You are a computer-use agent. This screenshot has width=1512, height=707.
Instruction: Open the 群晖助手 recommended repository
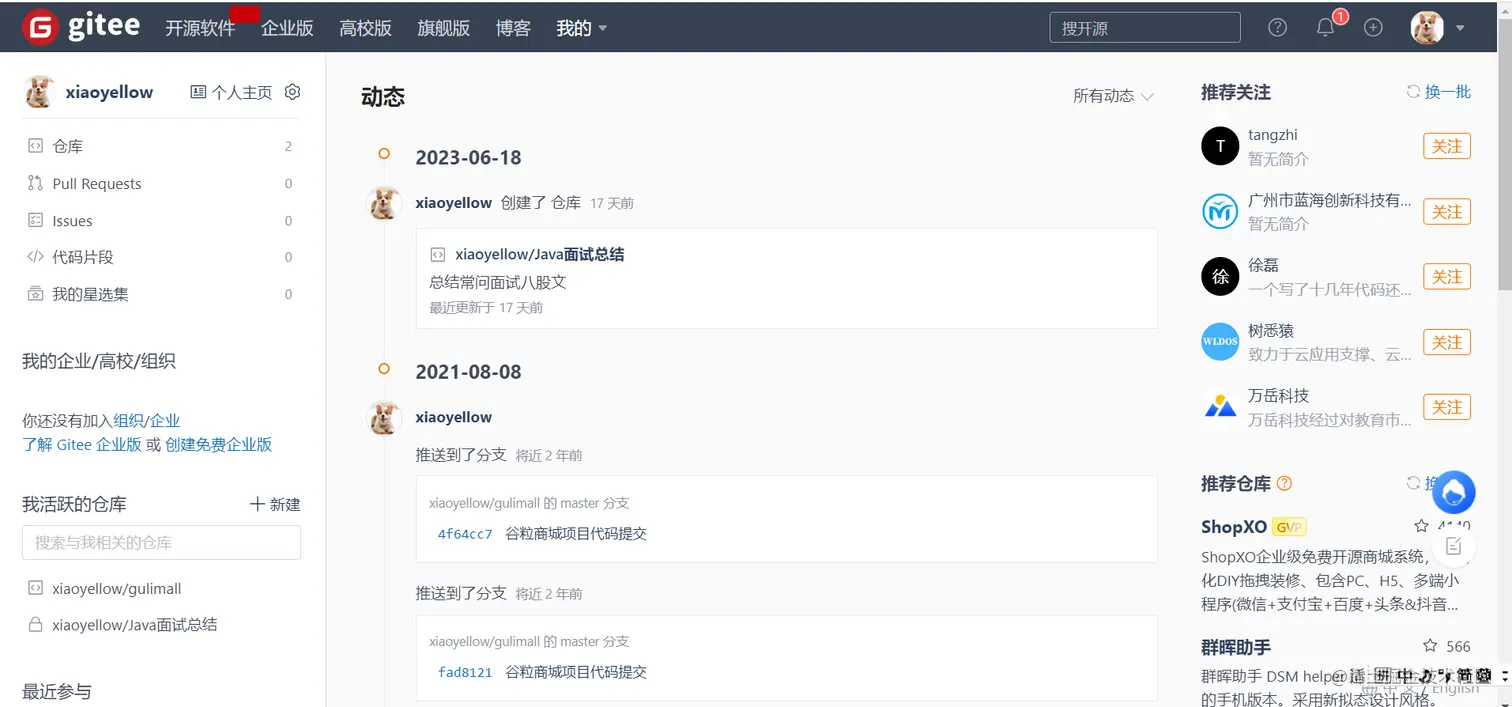pyautogui.click(x=1236, y=647)
